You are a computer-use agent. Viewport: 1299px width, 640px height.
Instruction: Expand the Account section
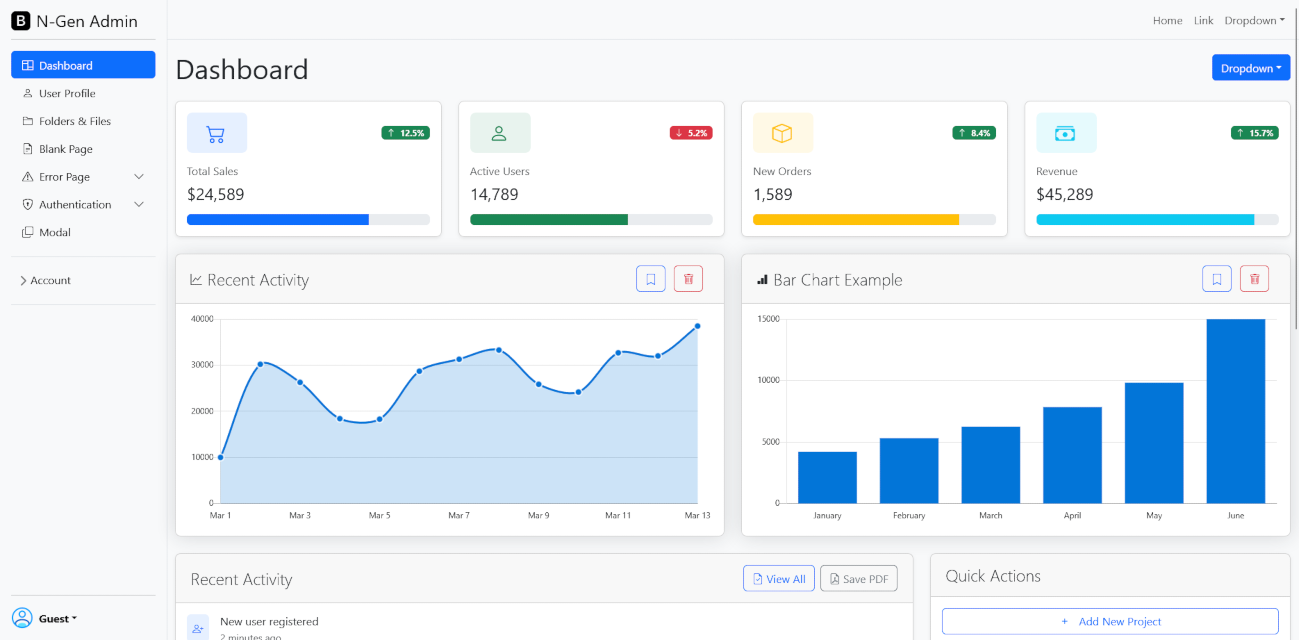point(45,281)
